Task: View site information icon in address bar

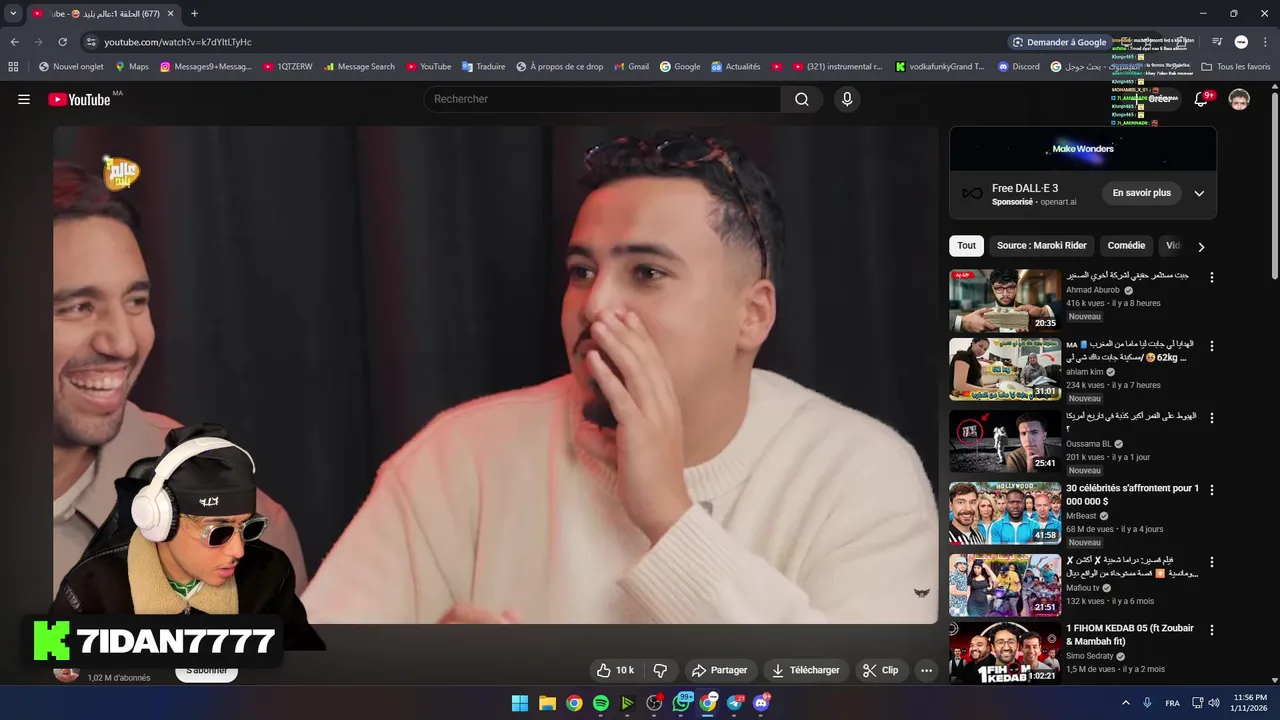Action: 91,42
